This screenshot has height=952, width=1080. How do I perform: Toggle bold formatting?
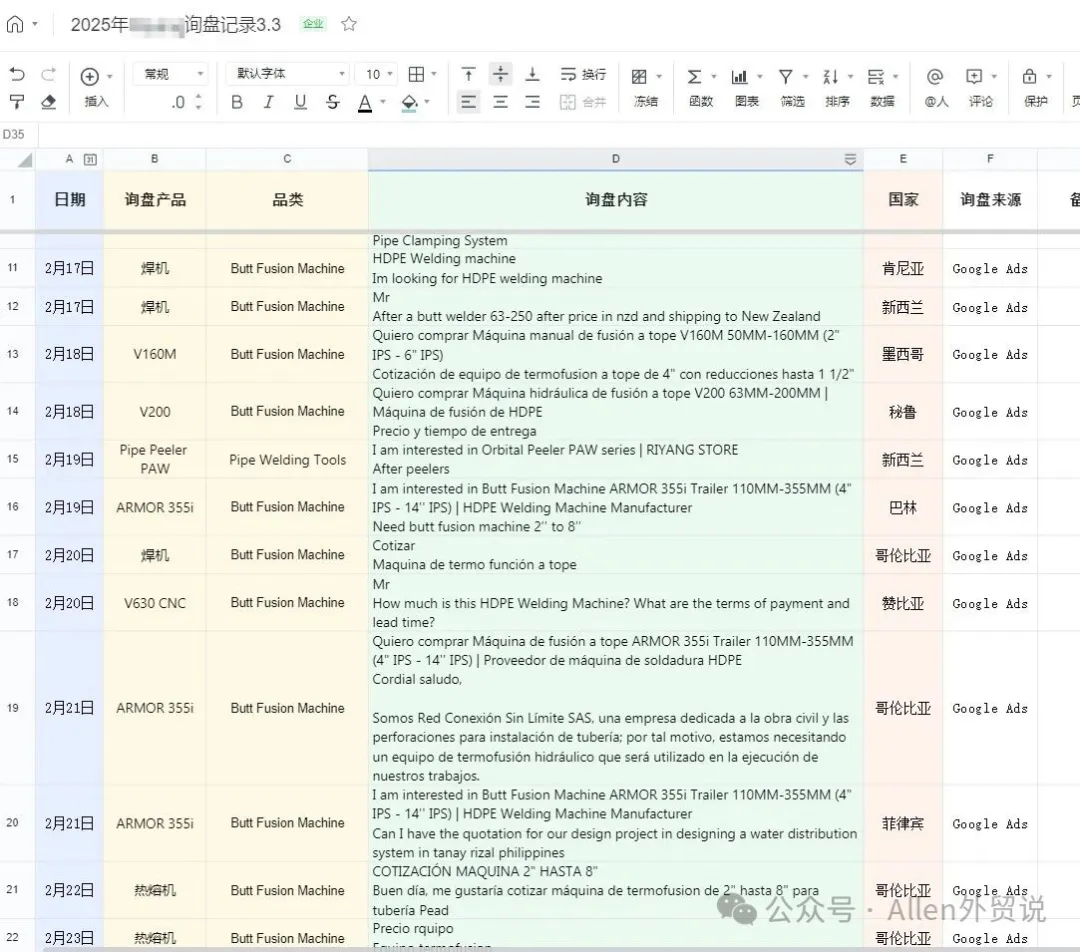click(x=237, y=103)
